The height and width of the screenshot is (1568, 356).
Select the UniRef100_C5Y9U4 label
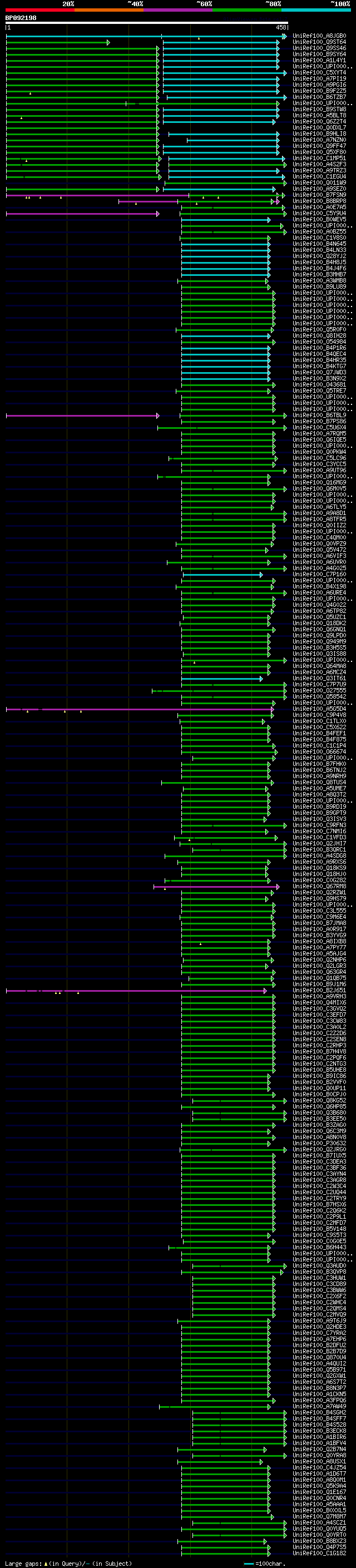(319, 213)
